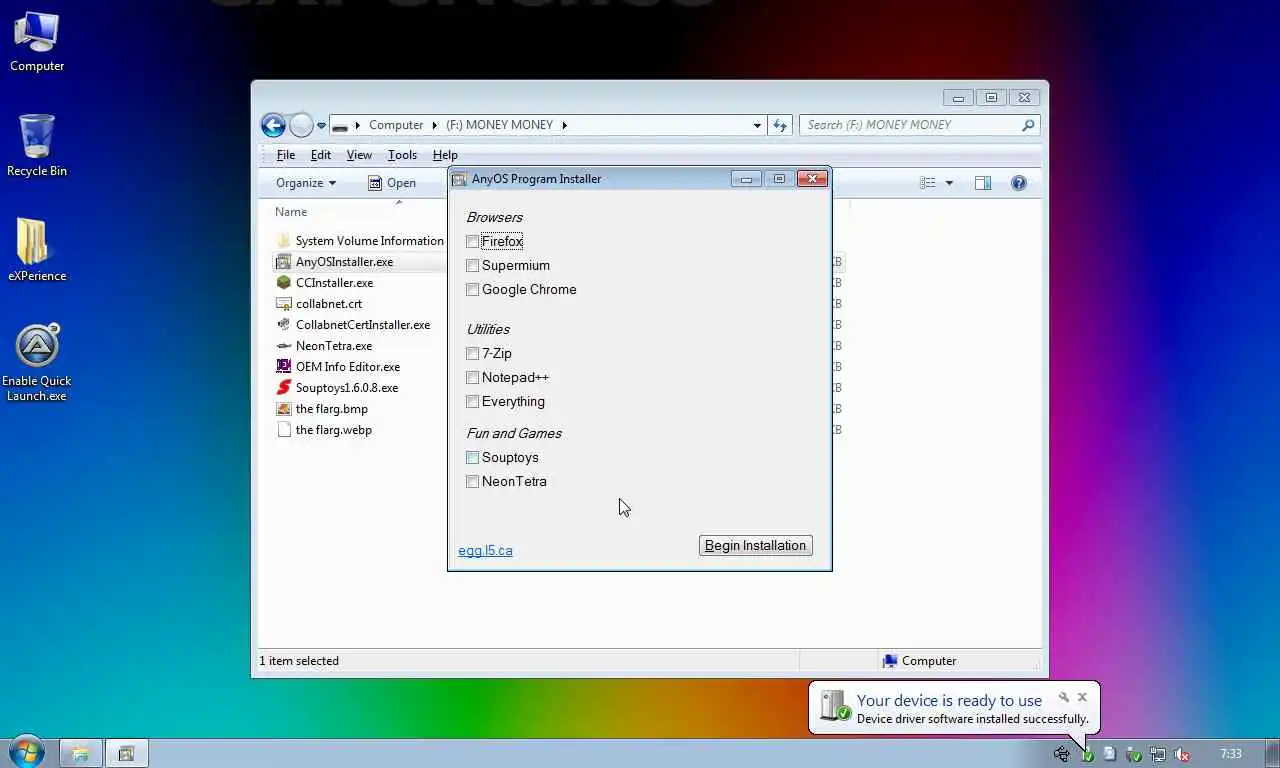Select the collabnet.crt certificate file
This screenshot has height=768, width=1280.
(x=319, y=304)
